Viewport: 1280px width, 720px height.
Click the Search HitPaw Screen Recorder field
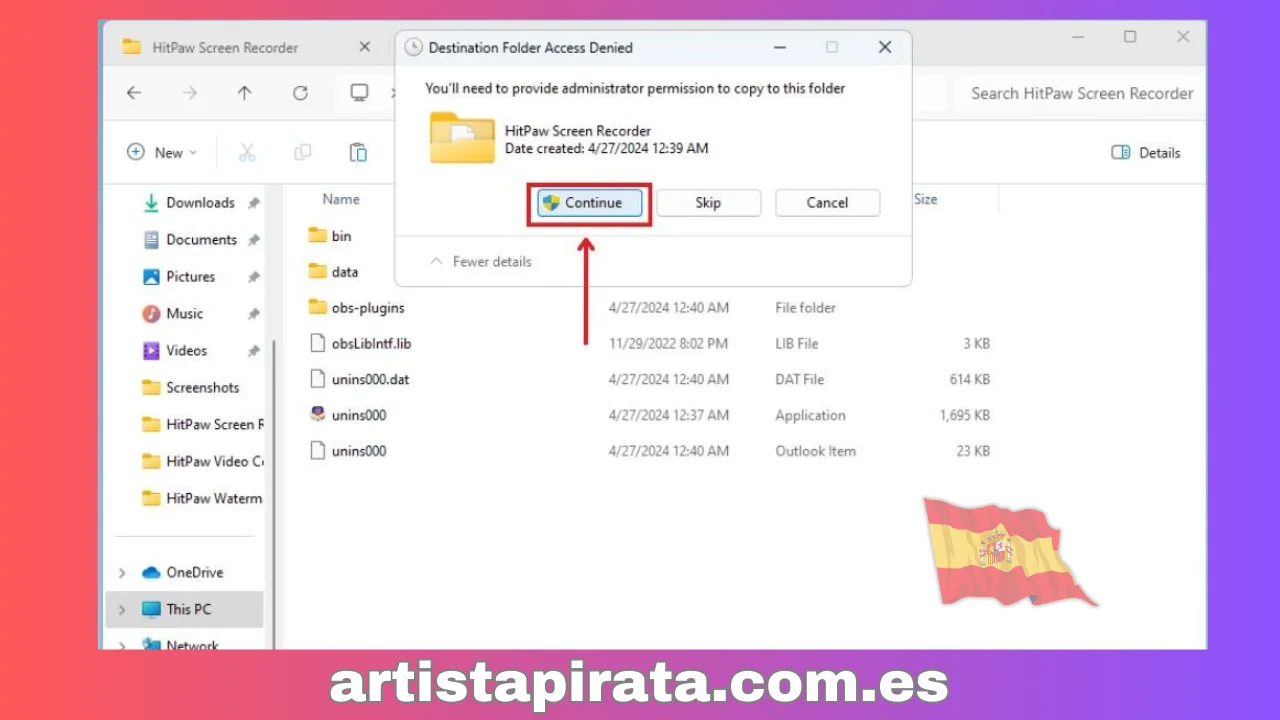1080,94
